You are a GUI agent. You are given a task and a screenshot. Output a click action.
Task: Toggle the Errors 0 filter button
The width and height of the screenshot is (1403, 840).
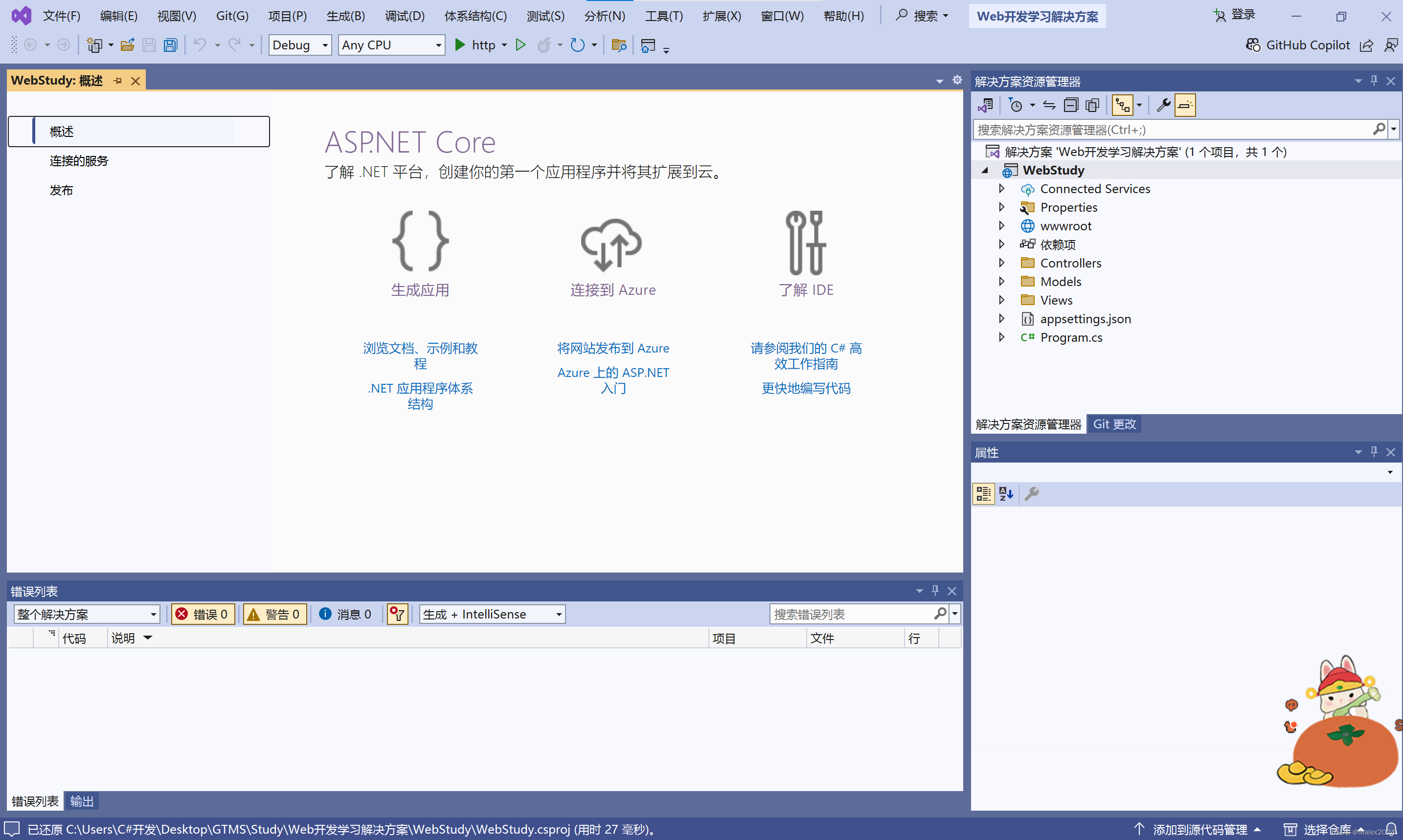(x=203, y=614)
